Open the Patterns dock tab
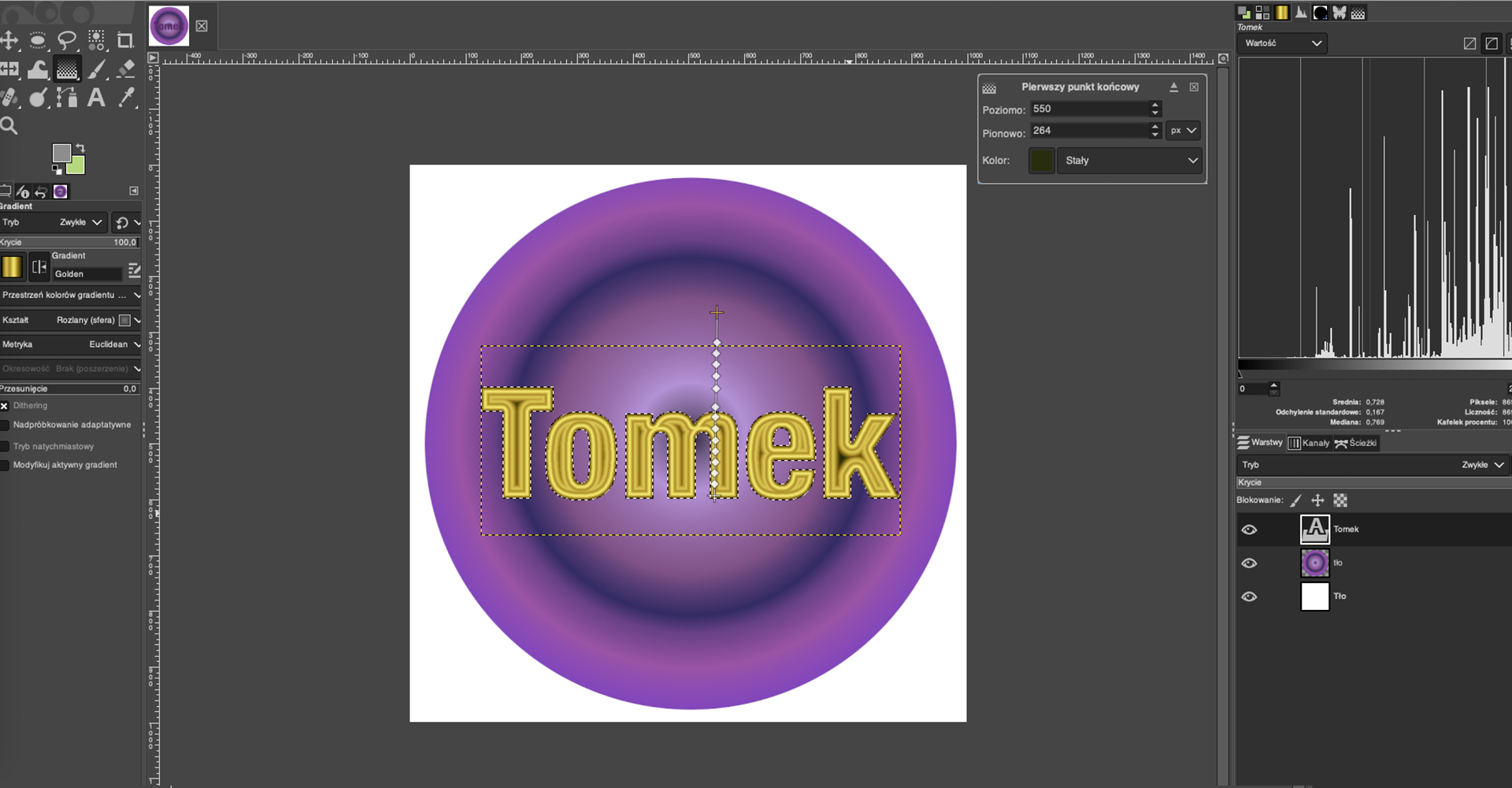 (x=1262, y=13)
